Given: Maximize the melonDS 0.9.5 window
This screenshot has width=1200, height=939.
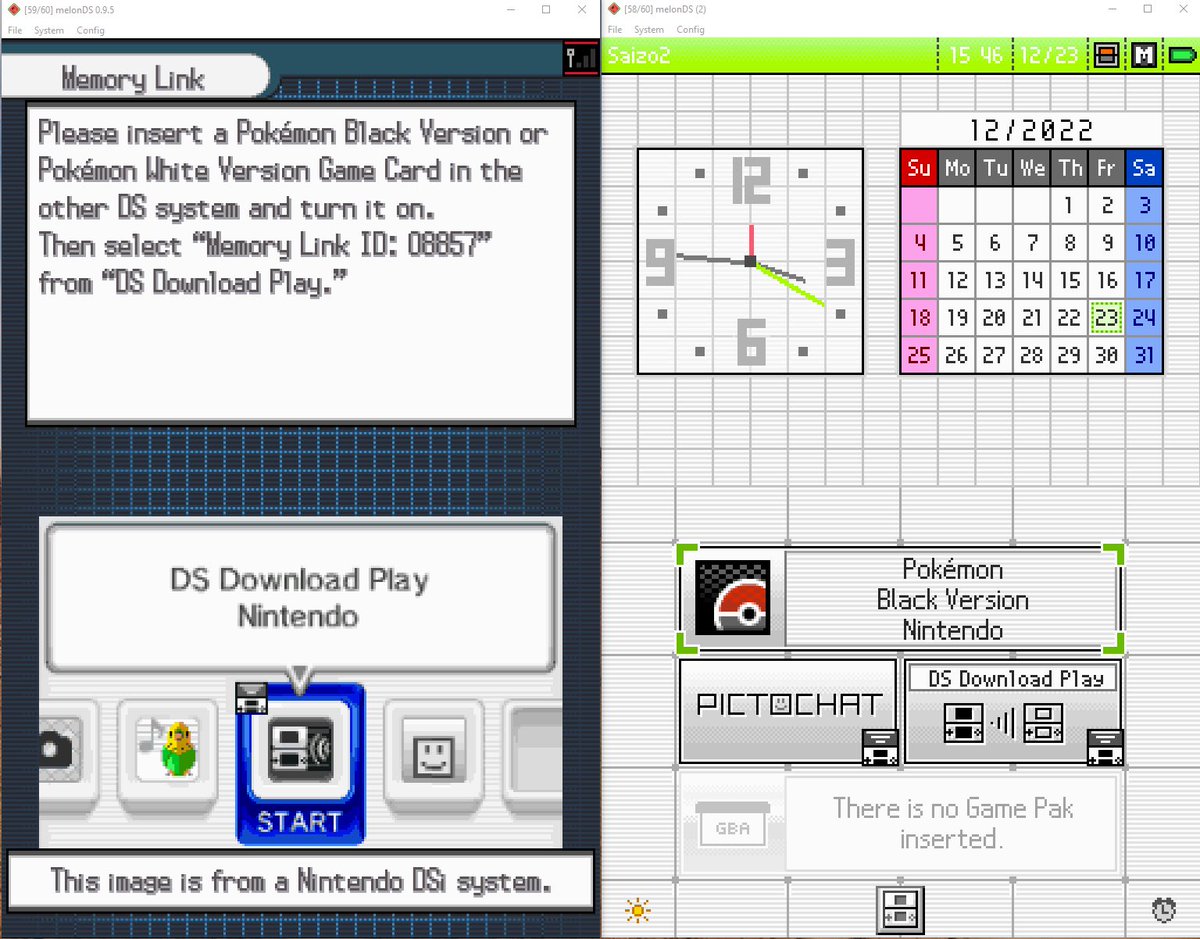Looking at the screenshot, I should [x=546, y=10].
